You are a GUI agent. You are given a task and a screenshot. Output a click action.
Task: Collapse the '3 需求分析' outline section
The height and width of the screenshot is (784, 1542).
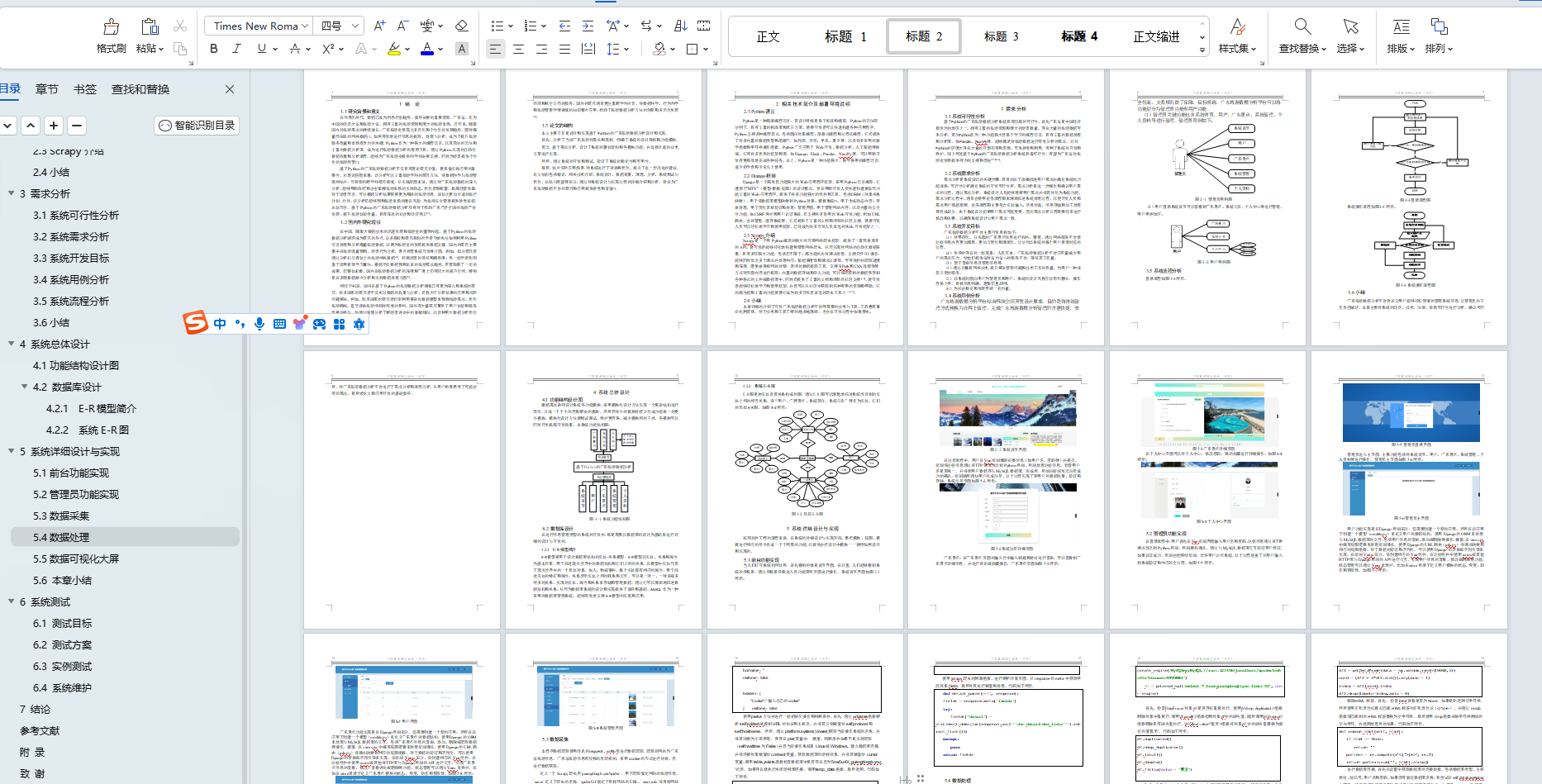(x=12, y=193)
